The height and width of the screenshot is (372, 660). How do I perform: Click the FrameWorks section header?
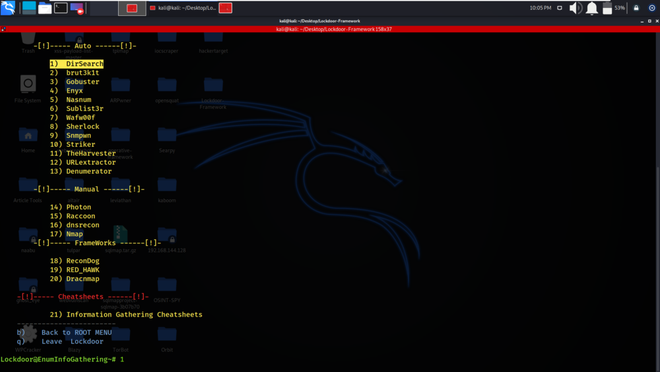[x=97, y=243]
